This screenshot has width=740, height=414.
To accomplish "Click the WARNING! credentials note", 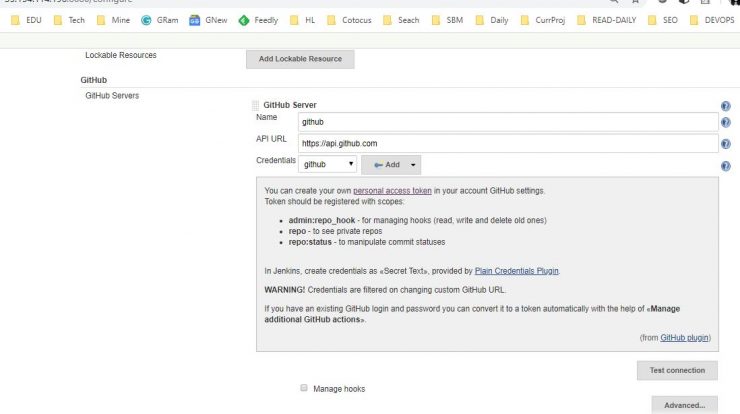I will (x=385, y=290).
